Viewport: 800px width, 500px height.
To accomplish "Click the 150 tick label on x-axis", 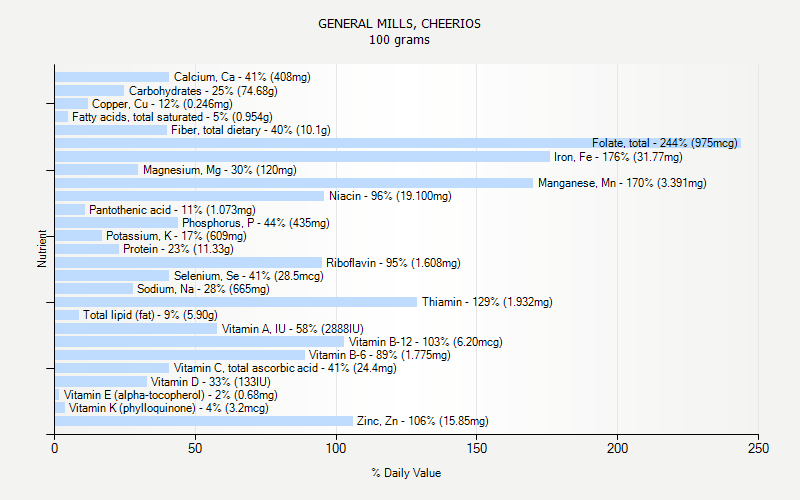I will (x=477, y=448).
